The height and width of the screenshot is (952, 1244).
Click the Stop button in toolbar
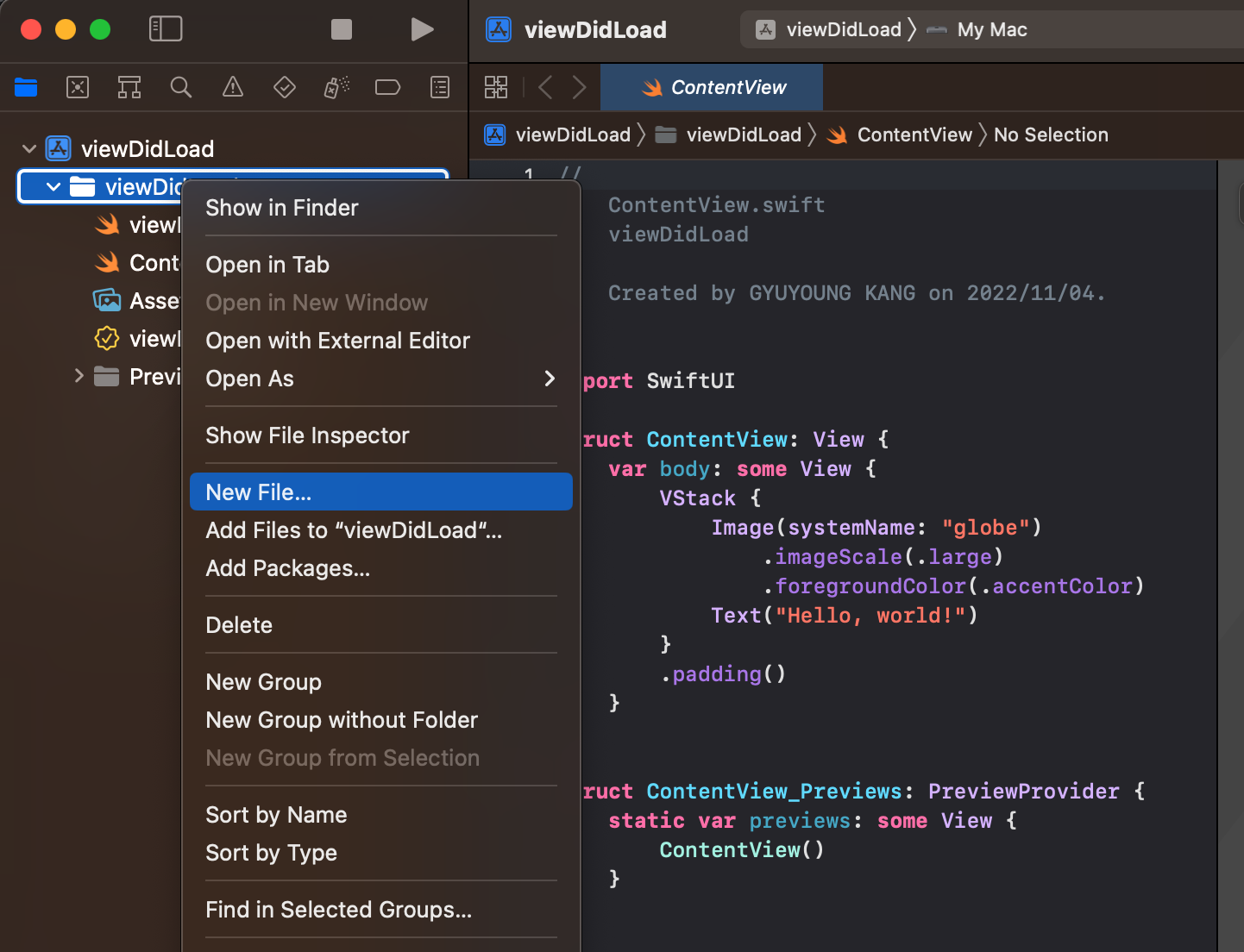pyautogui.click(x=342, y=29)
